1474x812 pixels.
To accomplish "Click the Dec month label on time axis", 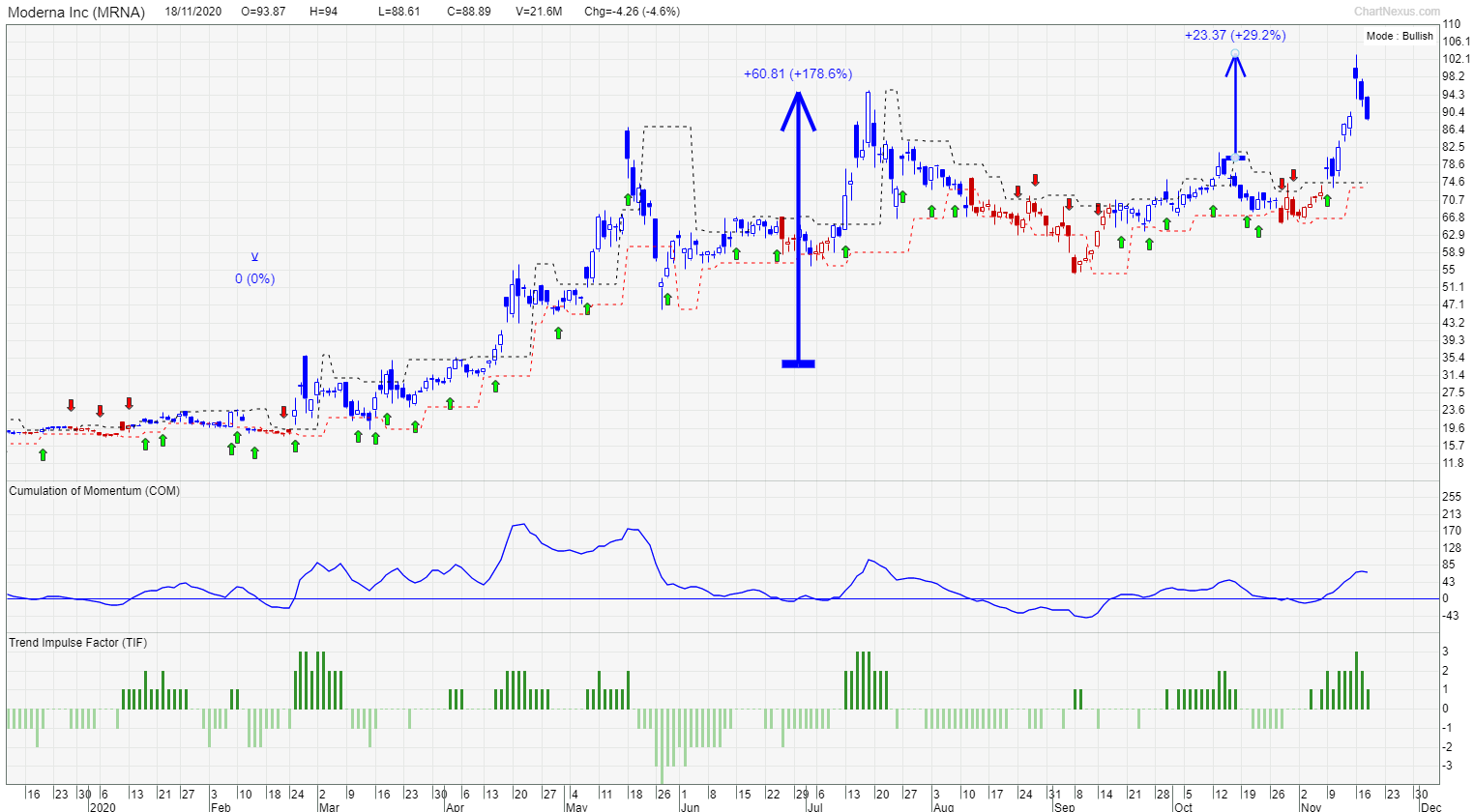I will click(x=1430, y=806).
